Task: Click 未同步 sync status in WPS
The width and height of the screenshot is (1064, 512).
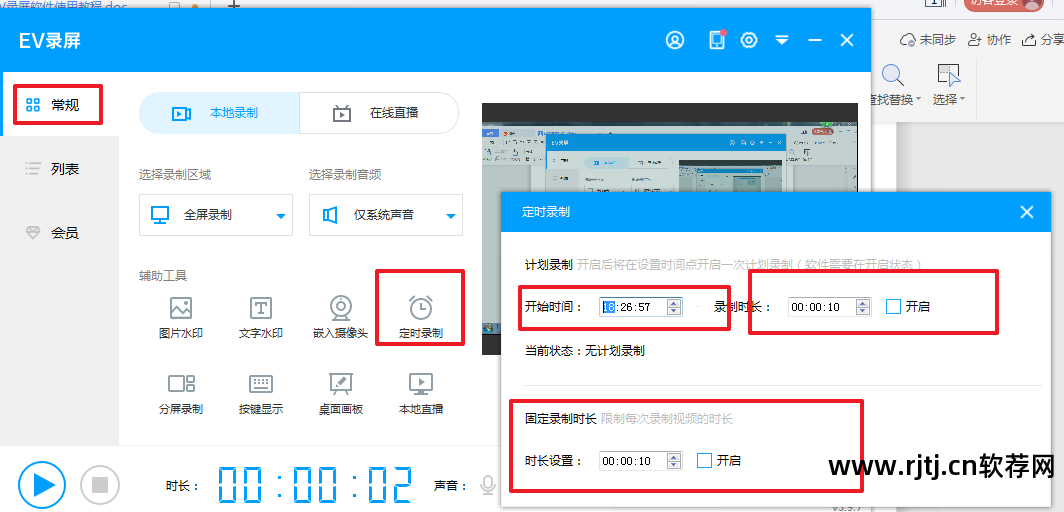Action: tap(928, 40)
